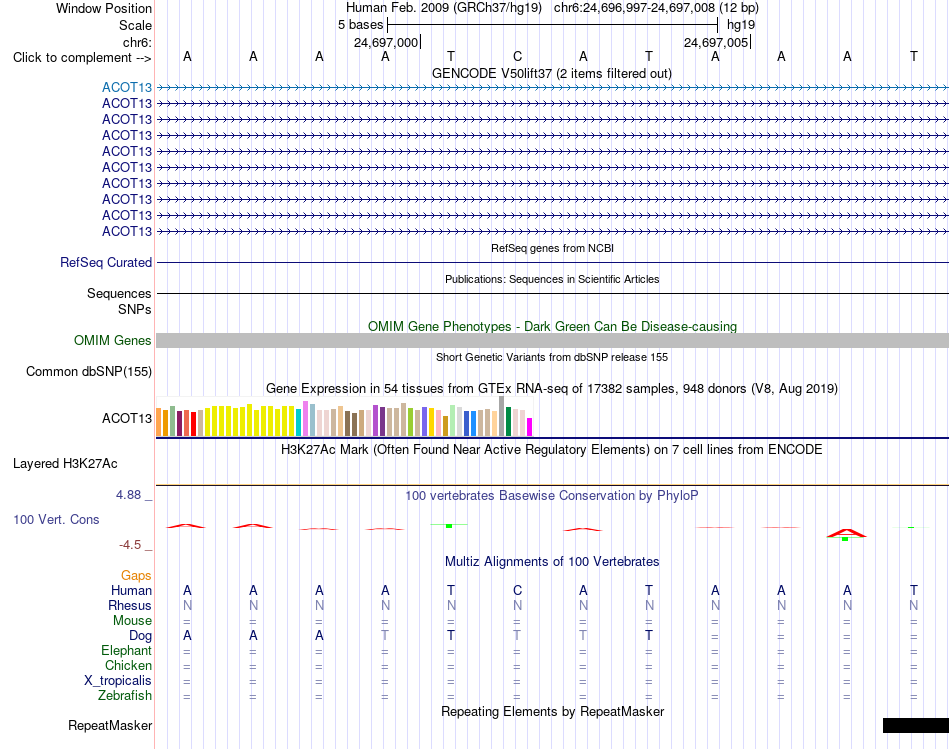
Task: Select the 'Dog' alignment row label
Action: 140,636
